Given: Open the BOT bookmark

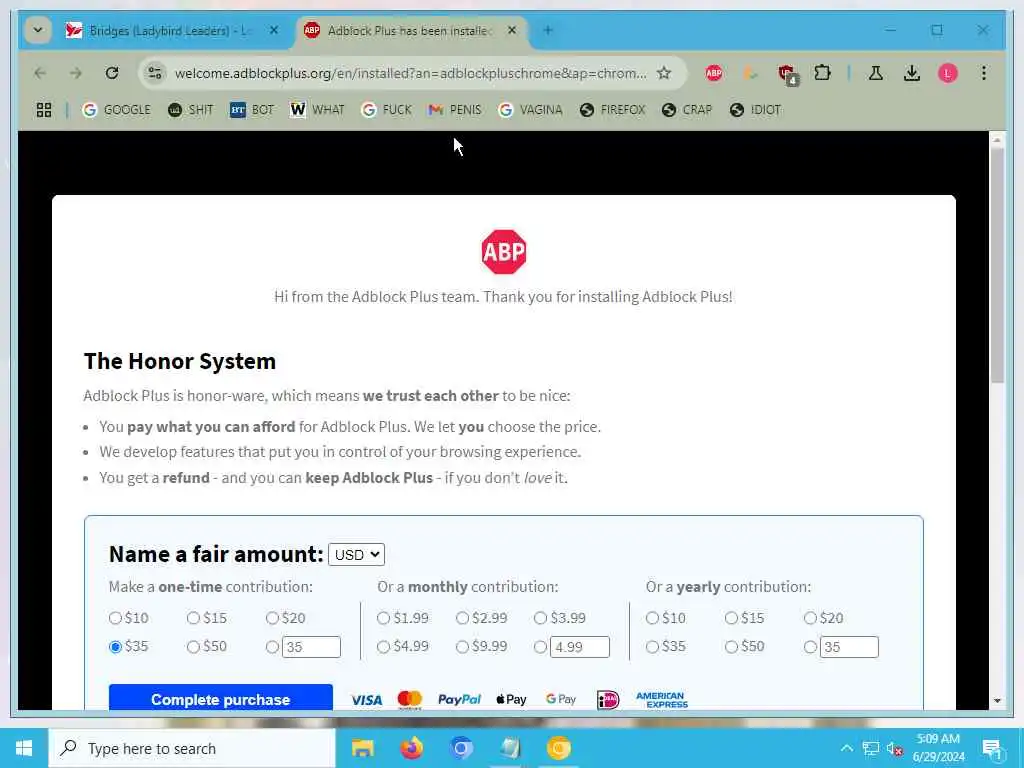Looking at the screenshot, I should point(251,110).
